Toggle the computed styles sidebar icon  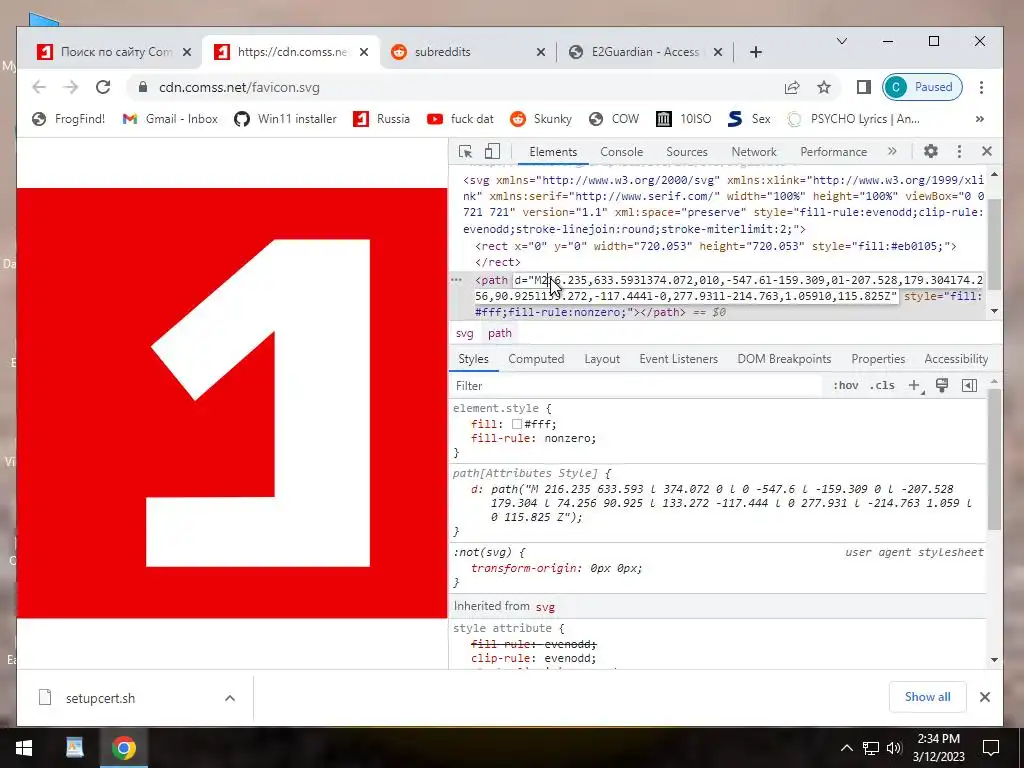tap(970, 385)
